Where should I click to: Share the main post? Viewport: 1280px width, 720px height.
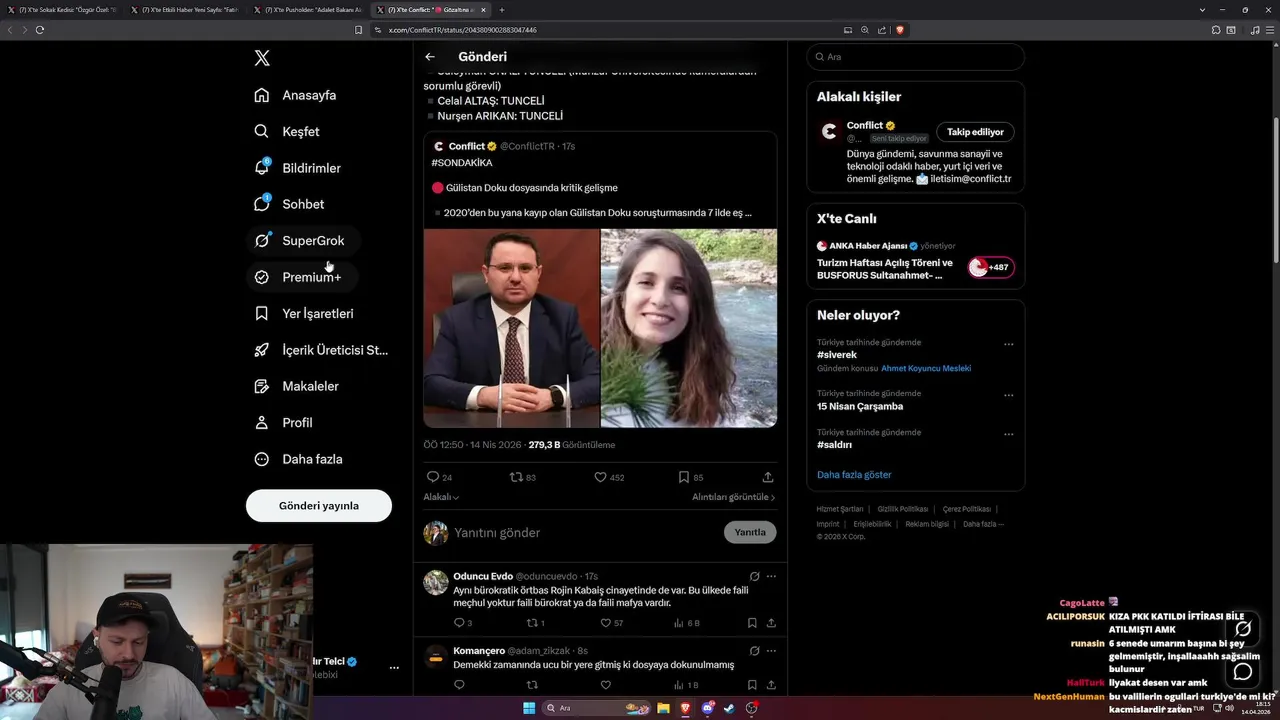[768, 477]
